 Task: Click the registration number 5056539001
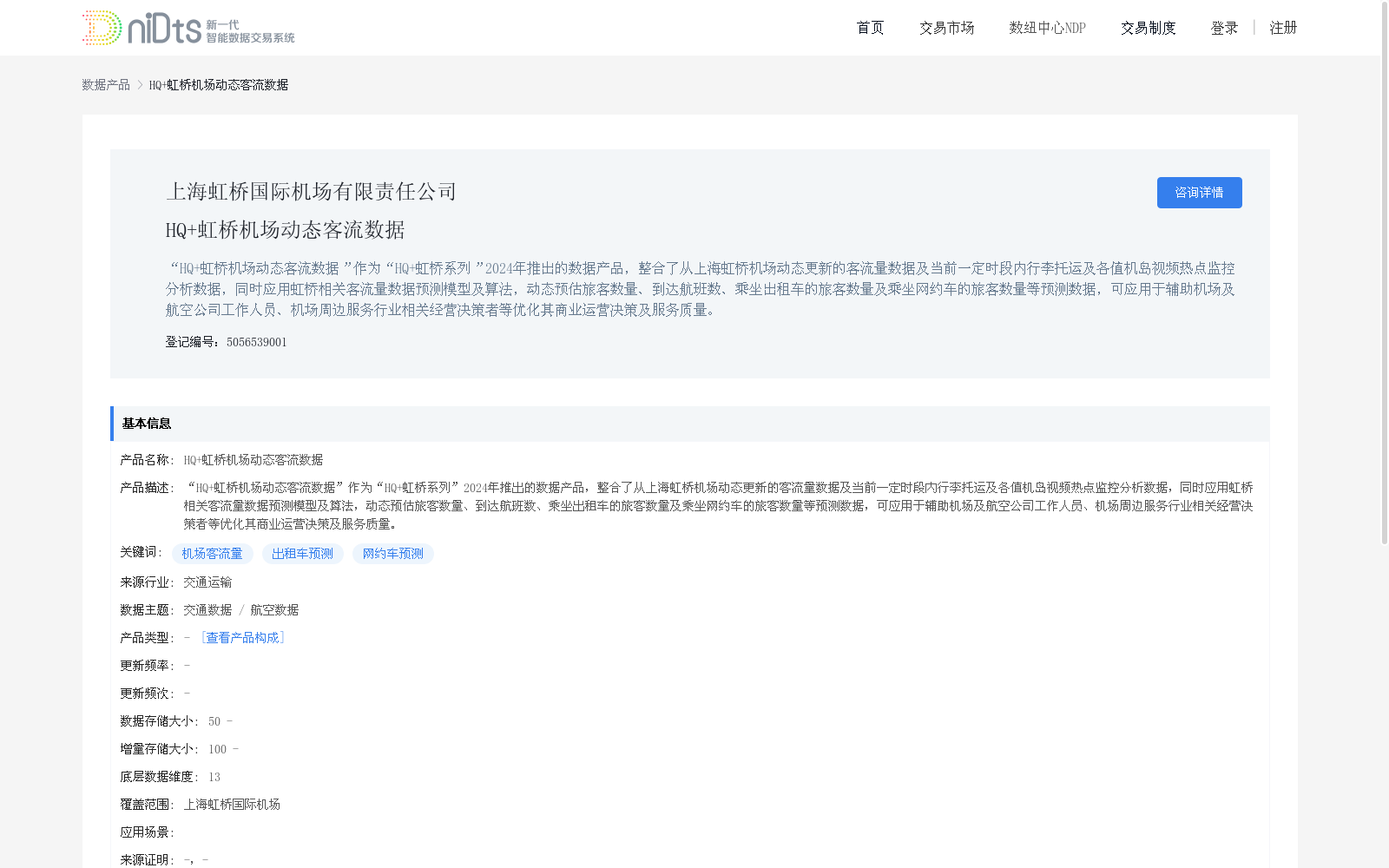coord(256,341)
